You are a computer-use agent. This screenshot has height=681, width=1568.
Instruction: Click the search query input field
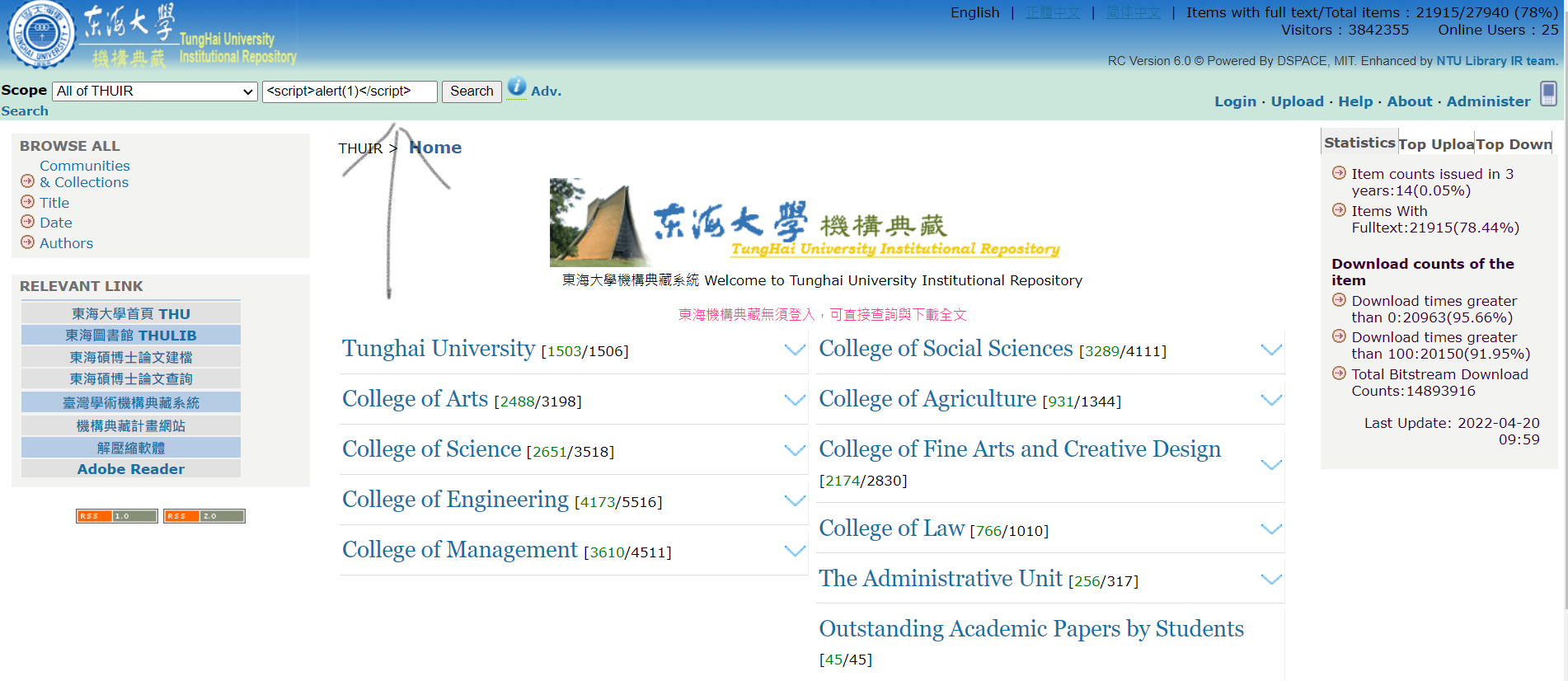coord(350,92)
